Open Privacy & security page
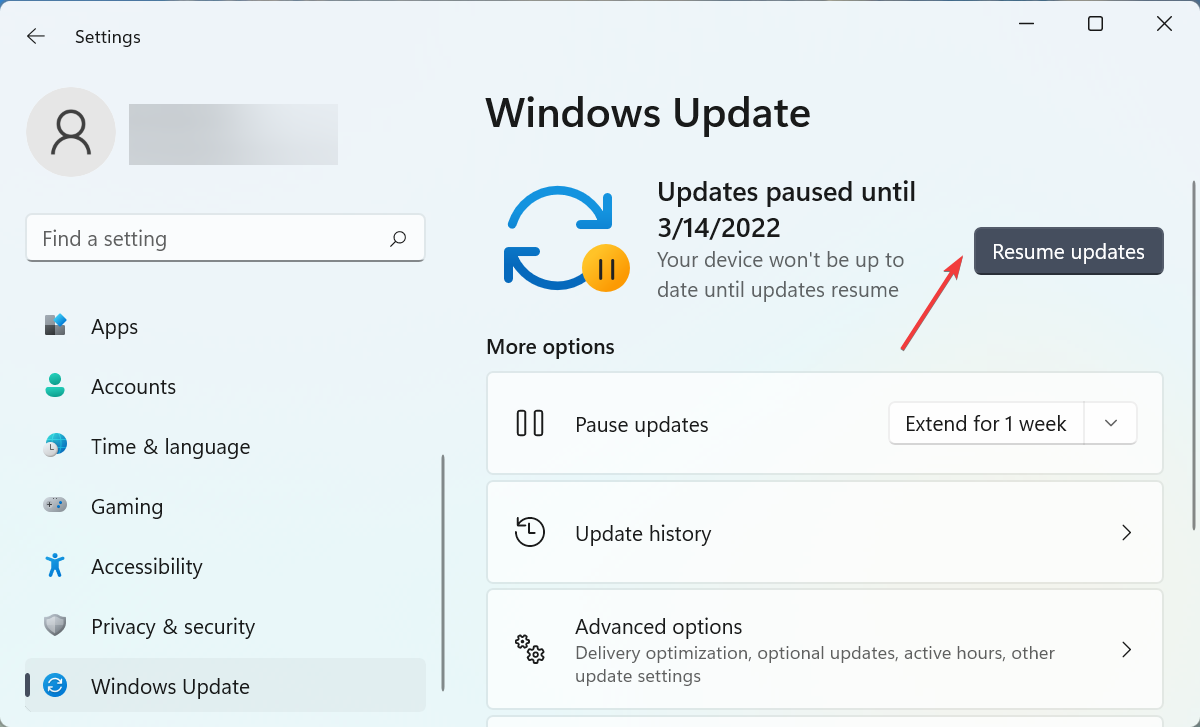Screen dimensions: 1200x727 tap(225, 626)
